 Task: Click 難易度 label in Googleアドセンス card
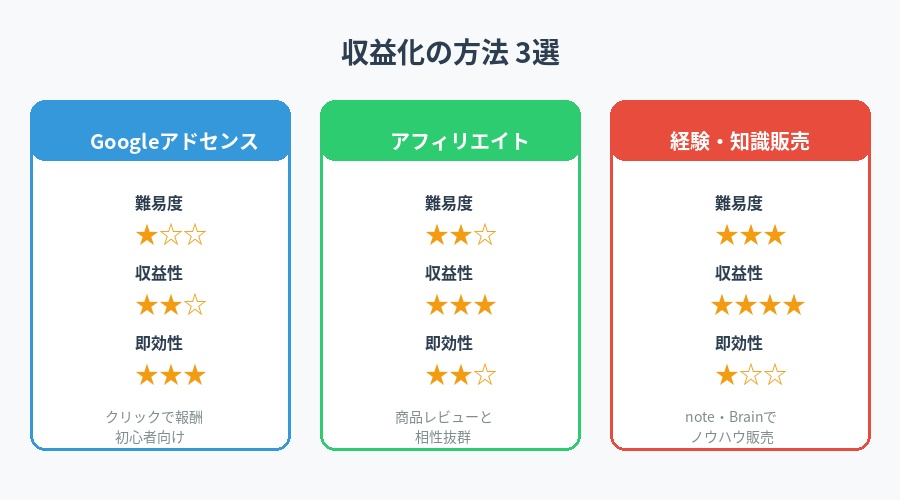(x=158, y=204)
